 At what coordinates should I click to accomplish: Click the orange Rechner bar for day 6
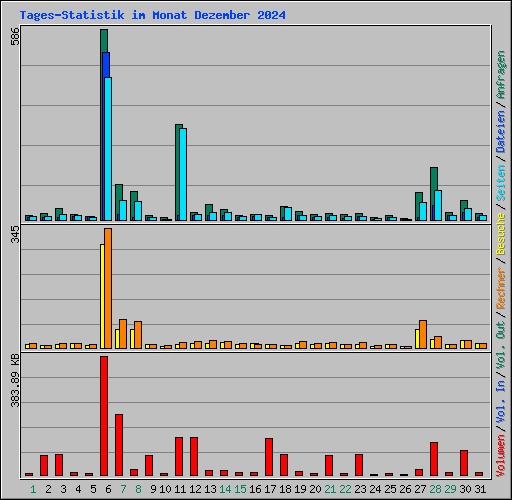click(x=108, y=289)
